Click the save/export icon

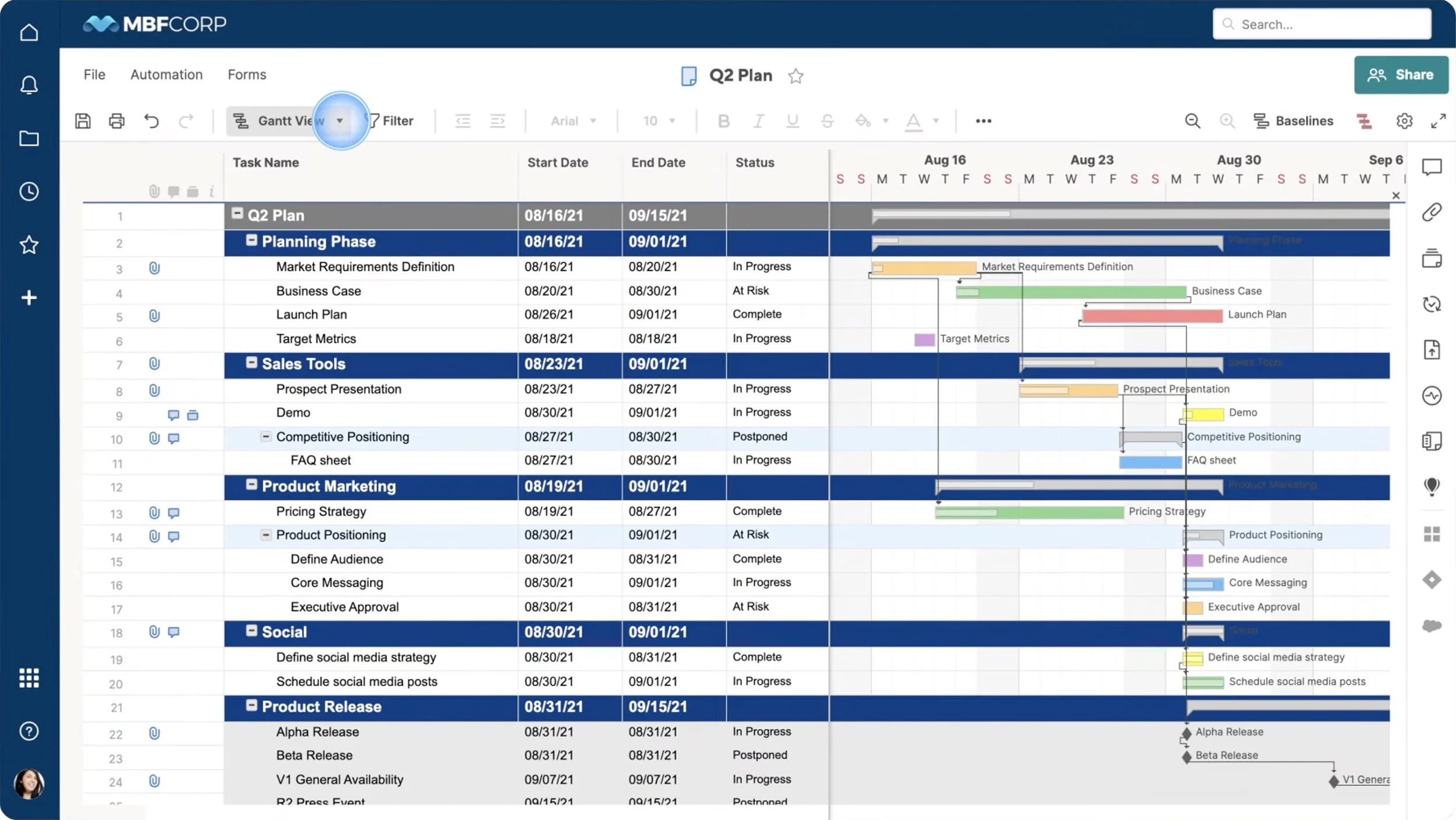click(83, 120)
